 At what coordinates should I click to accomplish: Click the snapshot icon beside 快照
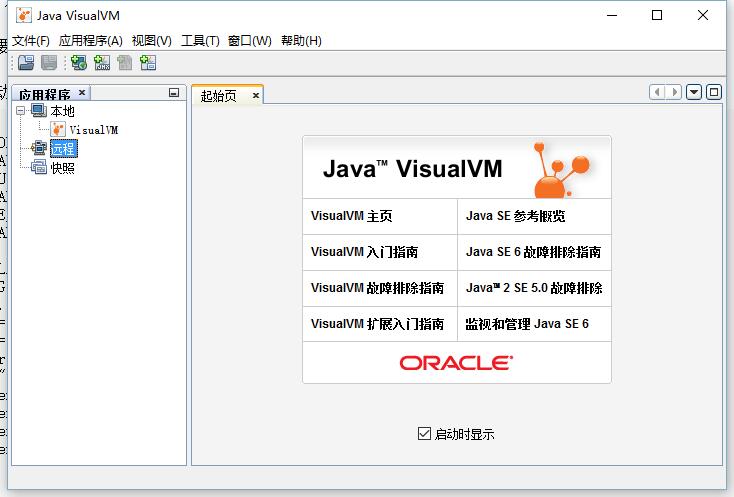(x=39, y=167)
